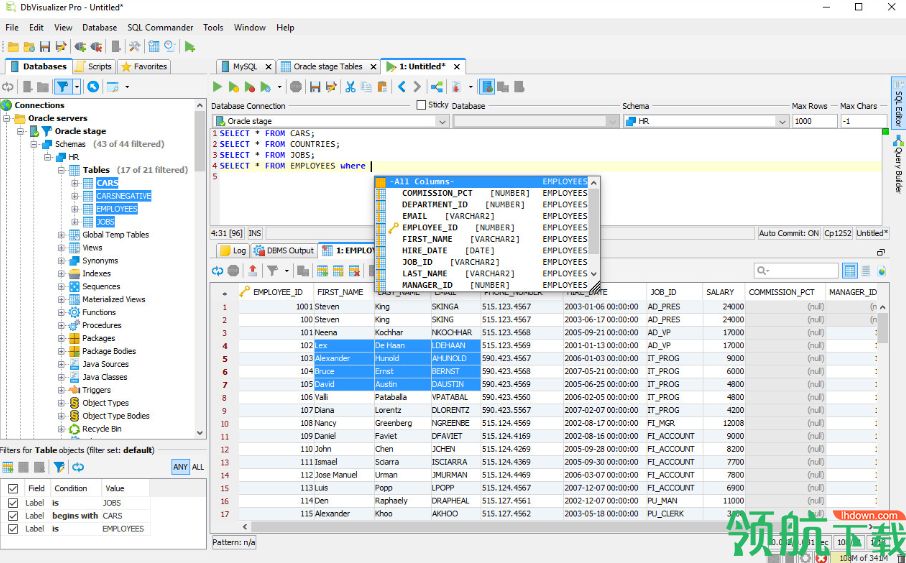Click the filter funnel in result grid toolbar
906x563 pixels.
coord(272,271)
